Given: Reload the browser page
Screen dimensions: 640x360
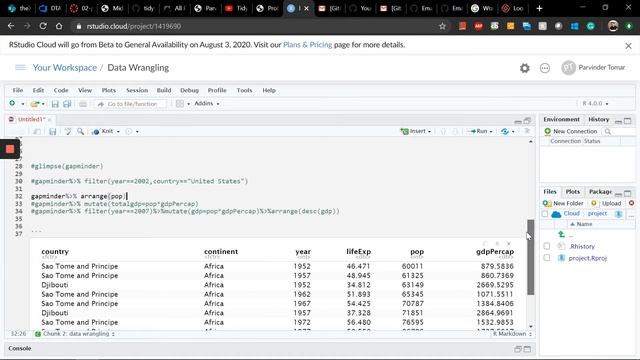Looking at the screenshot, I should (43, 26).
